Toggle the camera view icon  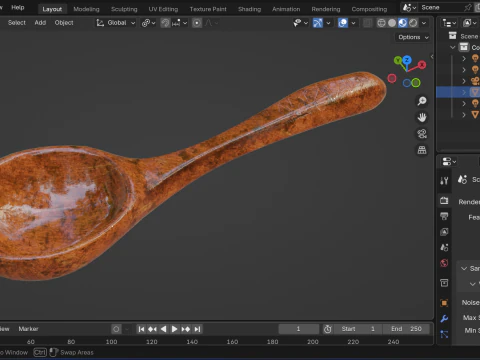[422, 134]
